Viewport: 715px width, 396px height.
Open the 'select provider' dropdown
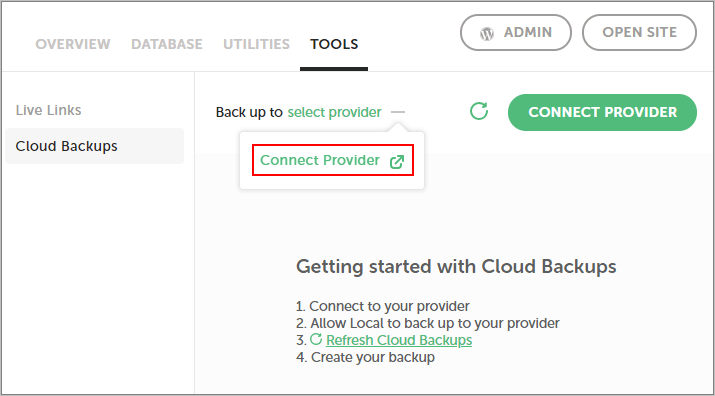click(x=334, y=112)
